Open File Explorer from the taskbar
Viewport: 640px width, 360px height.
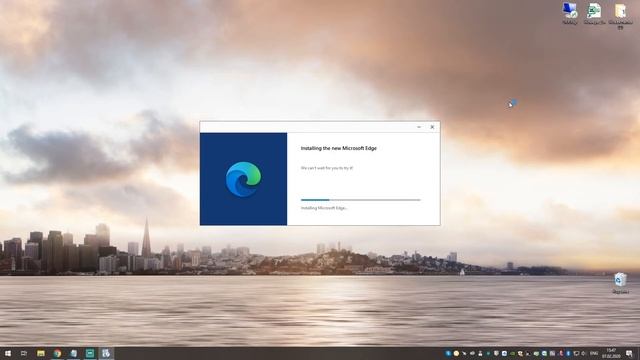pos(41,353)
